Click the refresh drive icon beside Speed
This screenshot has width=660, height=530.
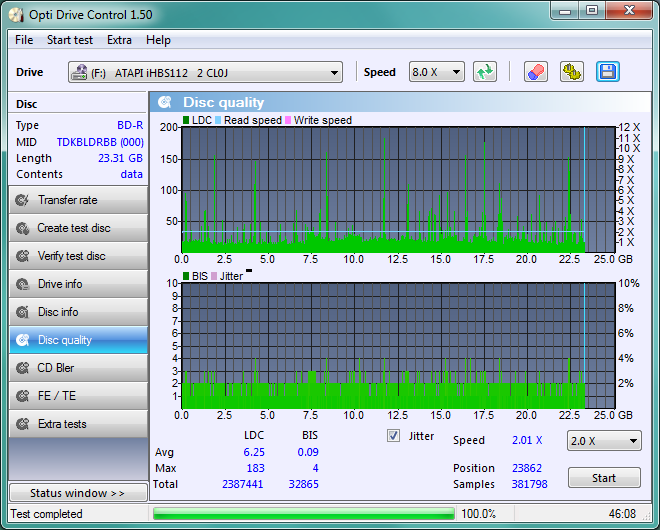(x=485, y=72)
